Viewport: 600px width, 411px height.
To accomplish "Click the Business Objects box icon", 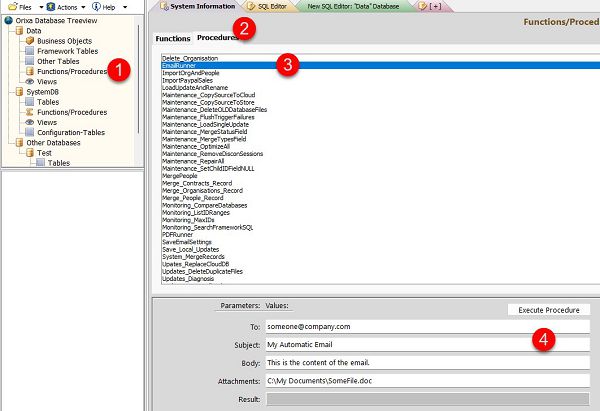I will 30,41.
